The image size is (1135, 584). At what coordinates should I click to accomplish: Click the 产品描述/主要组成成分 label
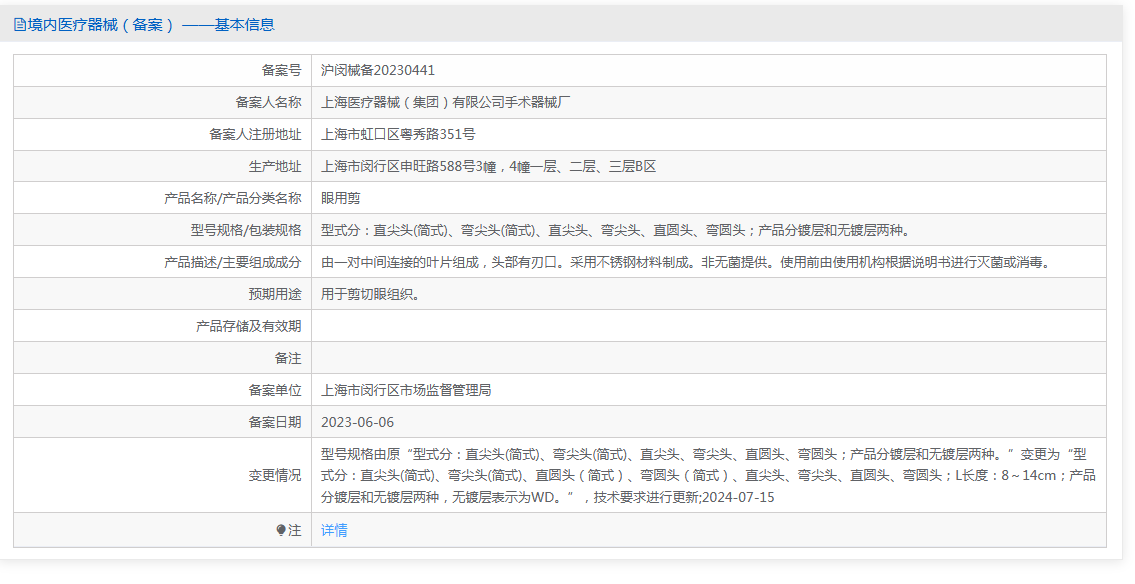click(232, 262)
